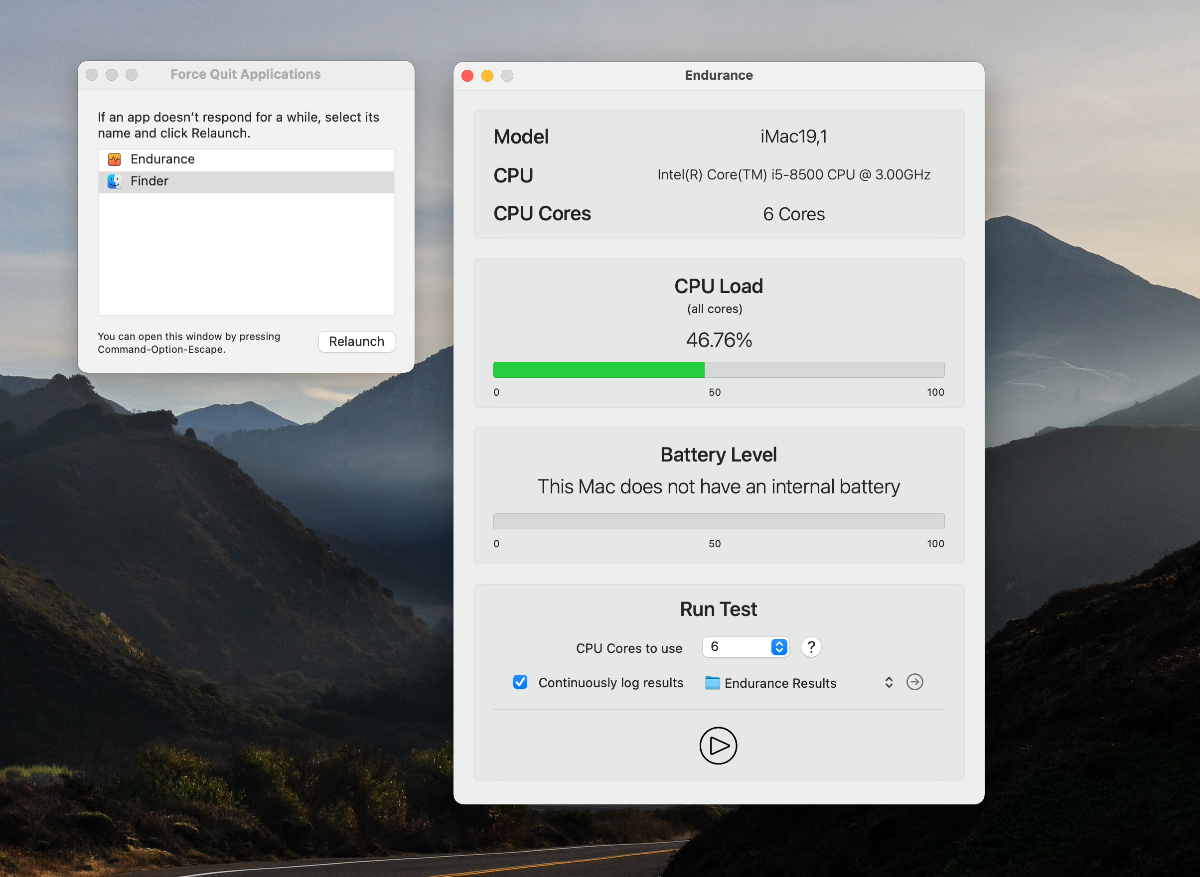Select Finder row in Force Quit Applications
The height and width of the screenshot is (877, 1200).
246,181
